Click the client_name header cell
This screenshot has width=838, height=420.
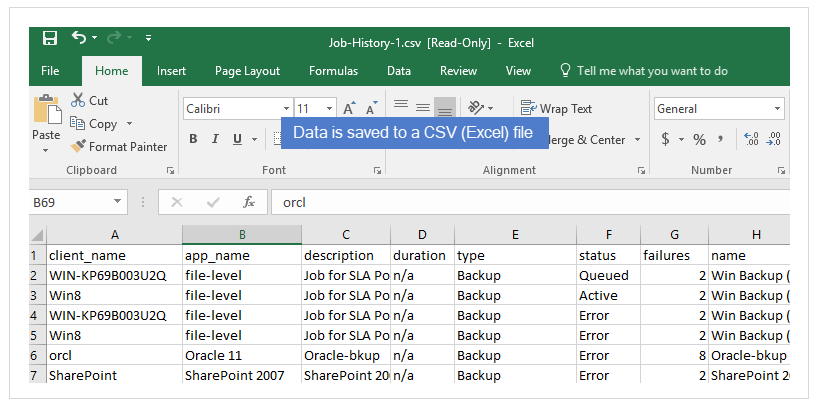[114, 255]
